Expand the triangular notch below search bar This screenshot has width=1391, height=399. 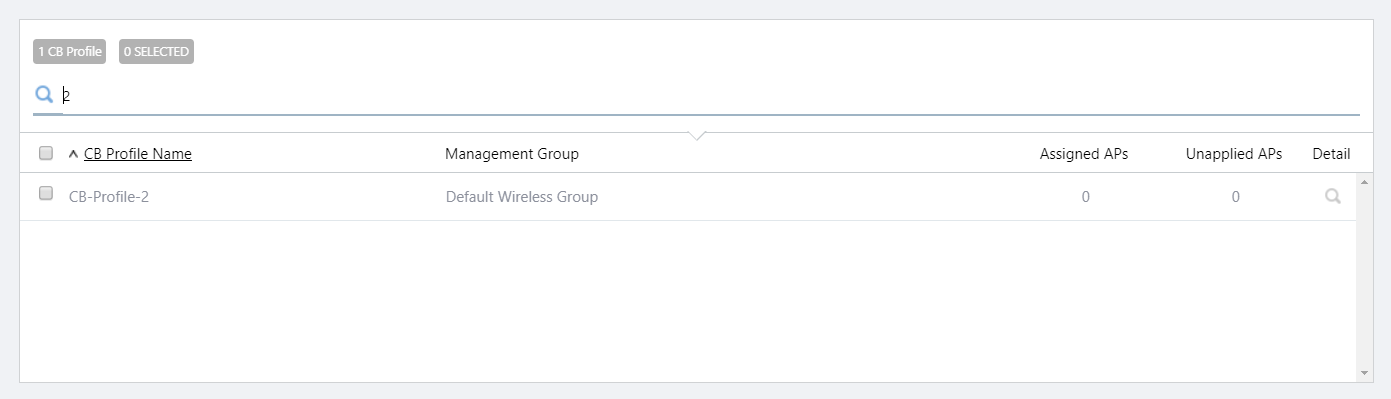(x=697, y=135)
